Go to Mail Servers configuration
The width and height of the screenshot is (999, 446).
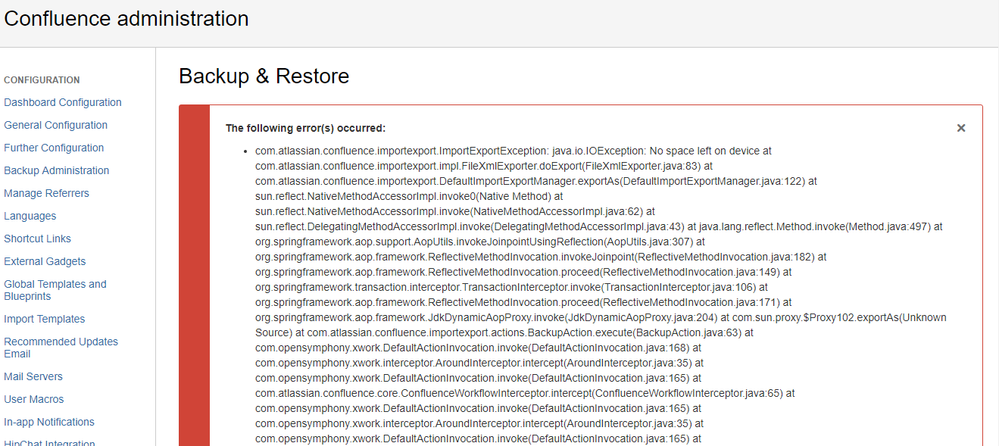coord(33,377)
